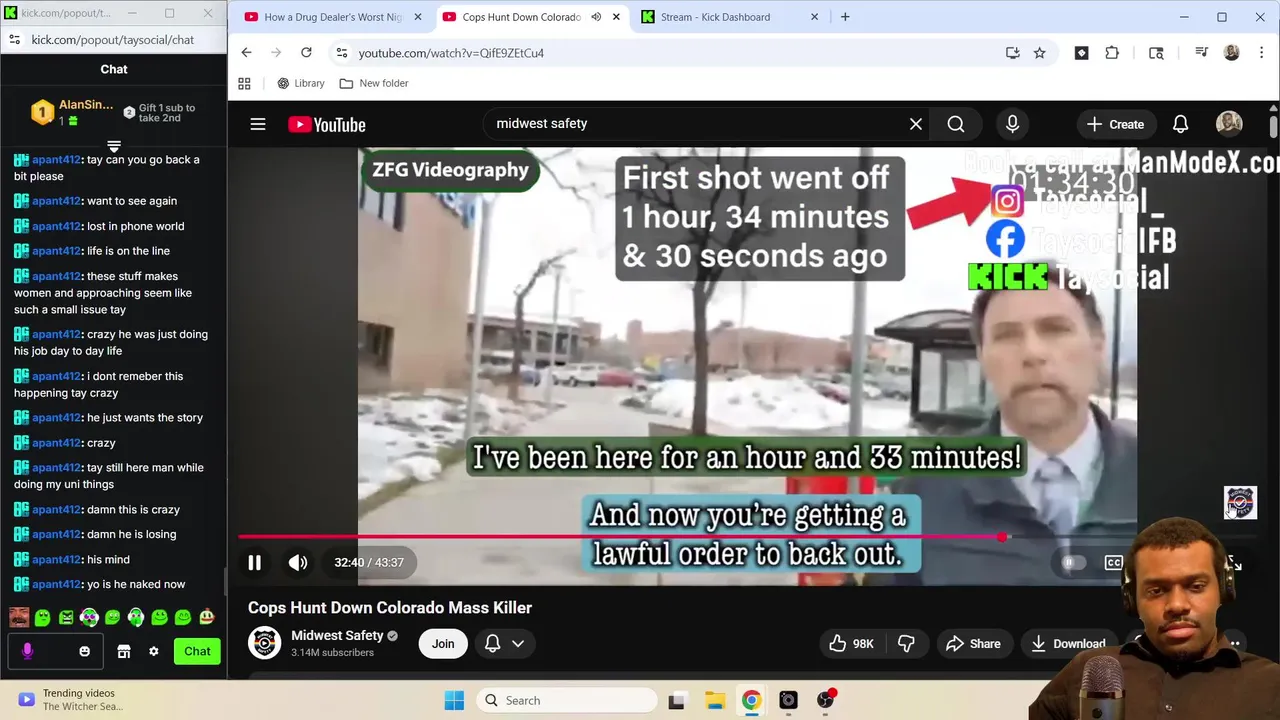
Task: Close the Kick Dashboard tab
Action: coord(814,17)
